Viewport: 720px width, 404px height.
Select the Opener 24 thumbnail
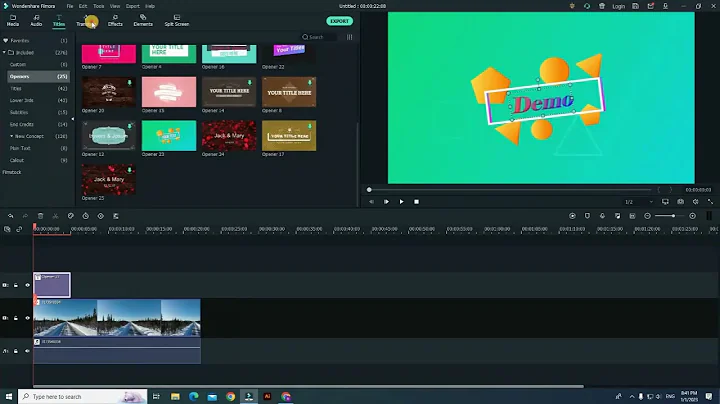click(x=229, y=135)
